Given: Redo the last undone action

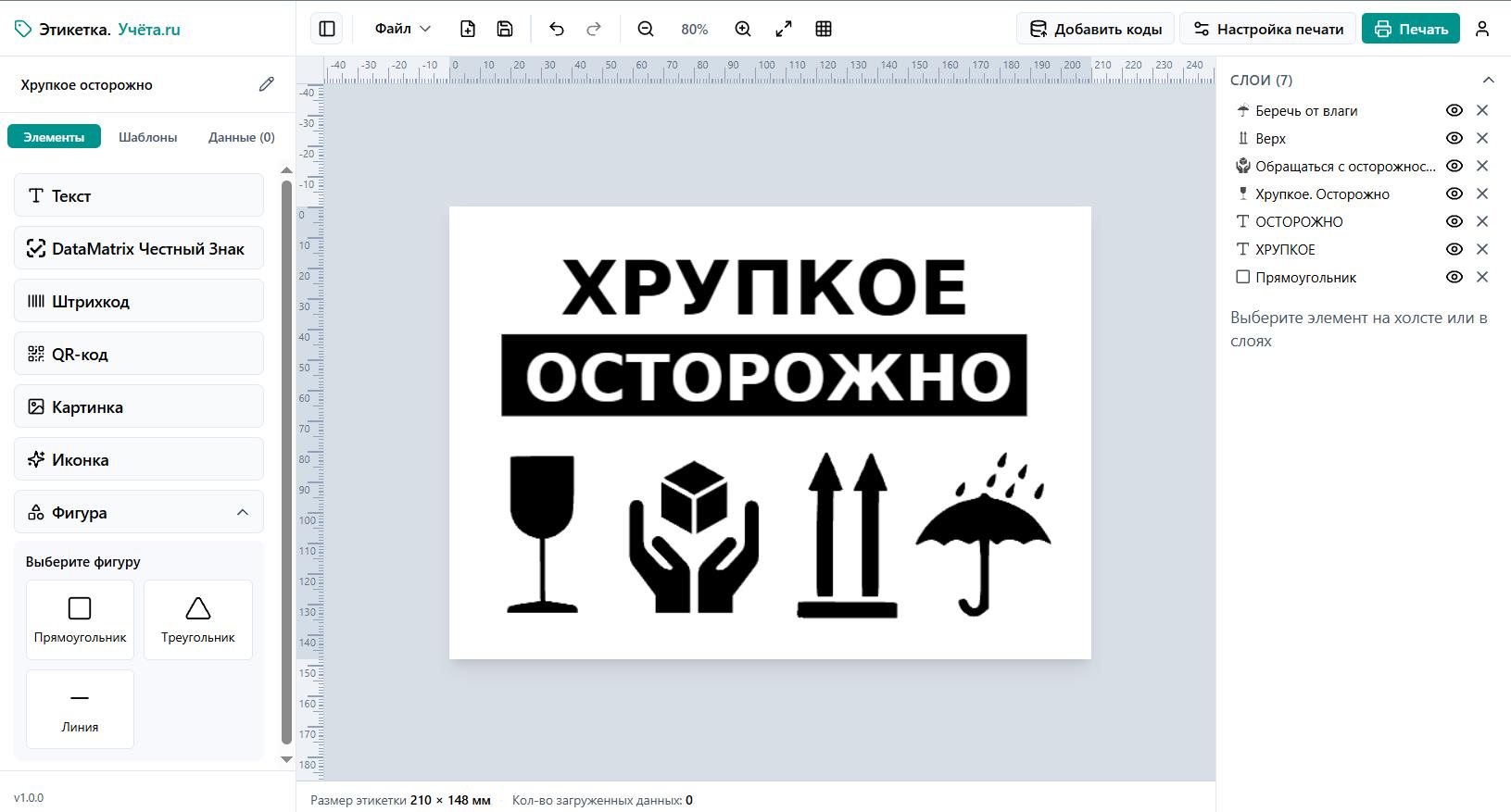Looking at the screenshot, I should [x=594, y=29].
